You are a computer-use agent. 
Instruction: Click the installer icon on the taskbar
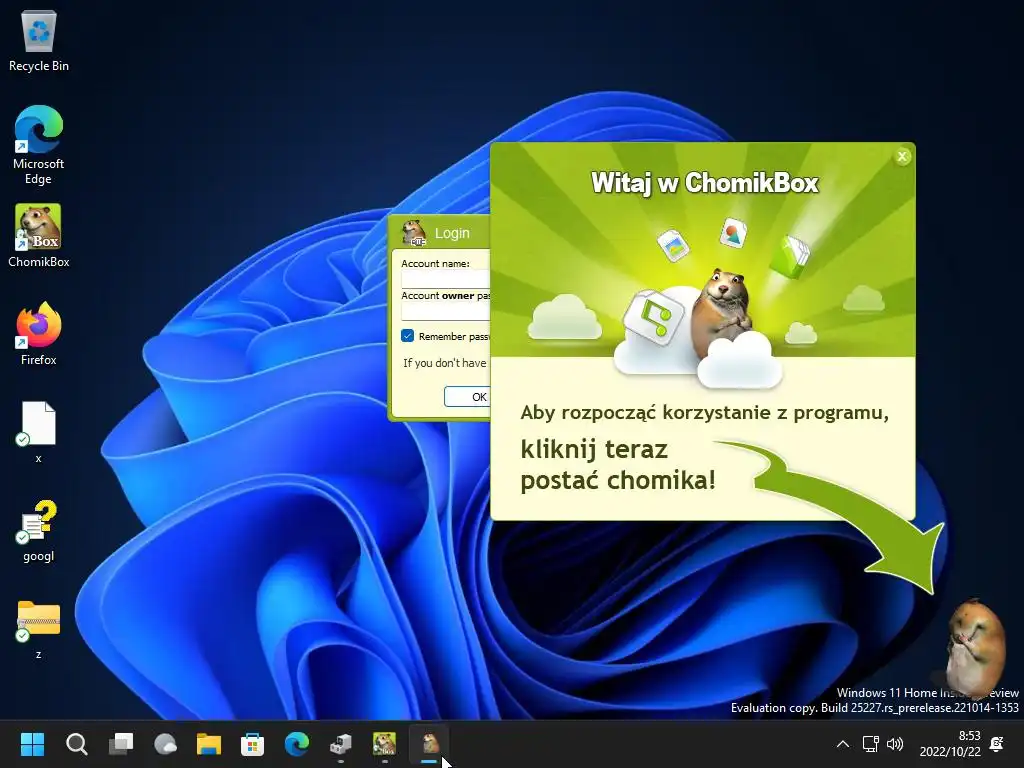pos(341,744)
